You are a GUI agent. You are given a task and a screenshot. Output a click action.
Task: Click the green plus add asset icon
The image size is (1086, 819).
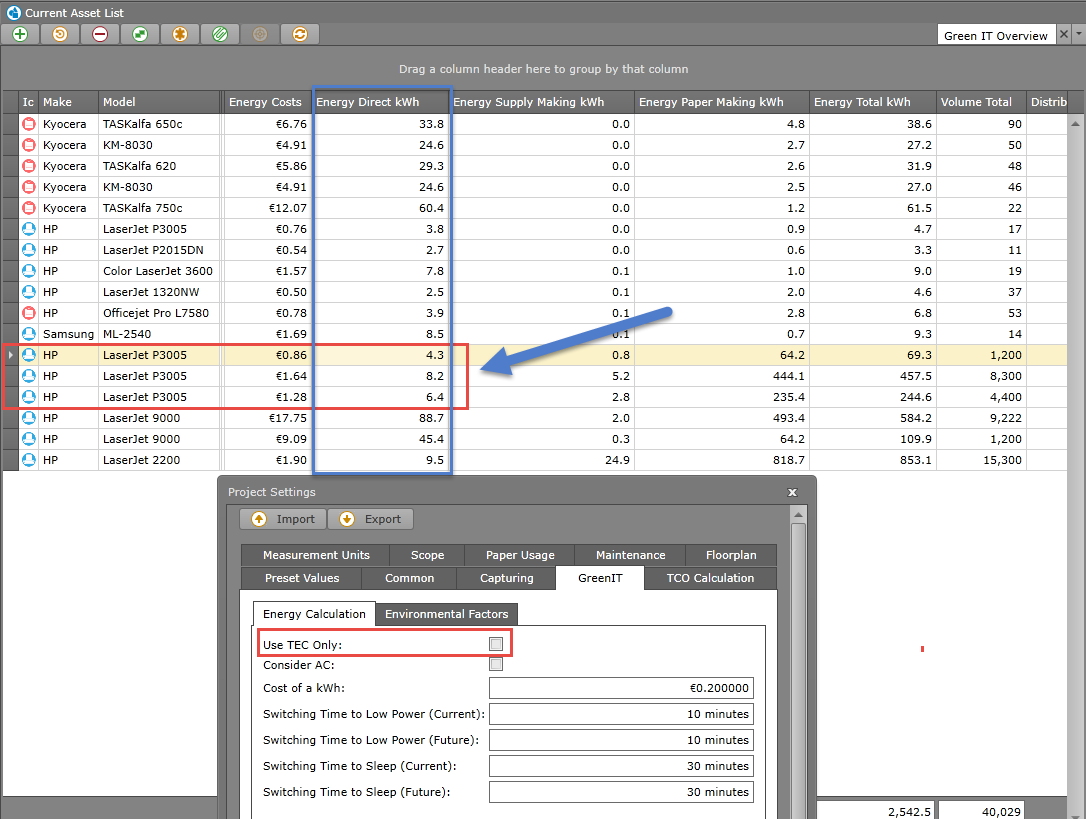[20, 34]
